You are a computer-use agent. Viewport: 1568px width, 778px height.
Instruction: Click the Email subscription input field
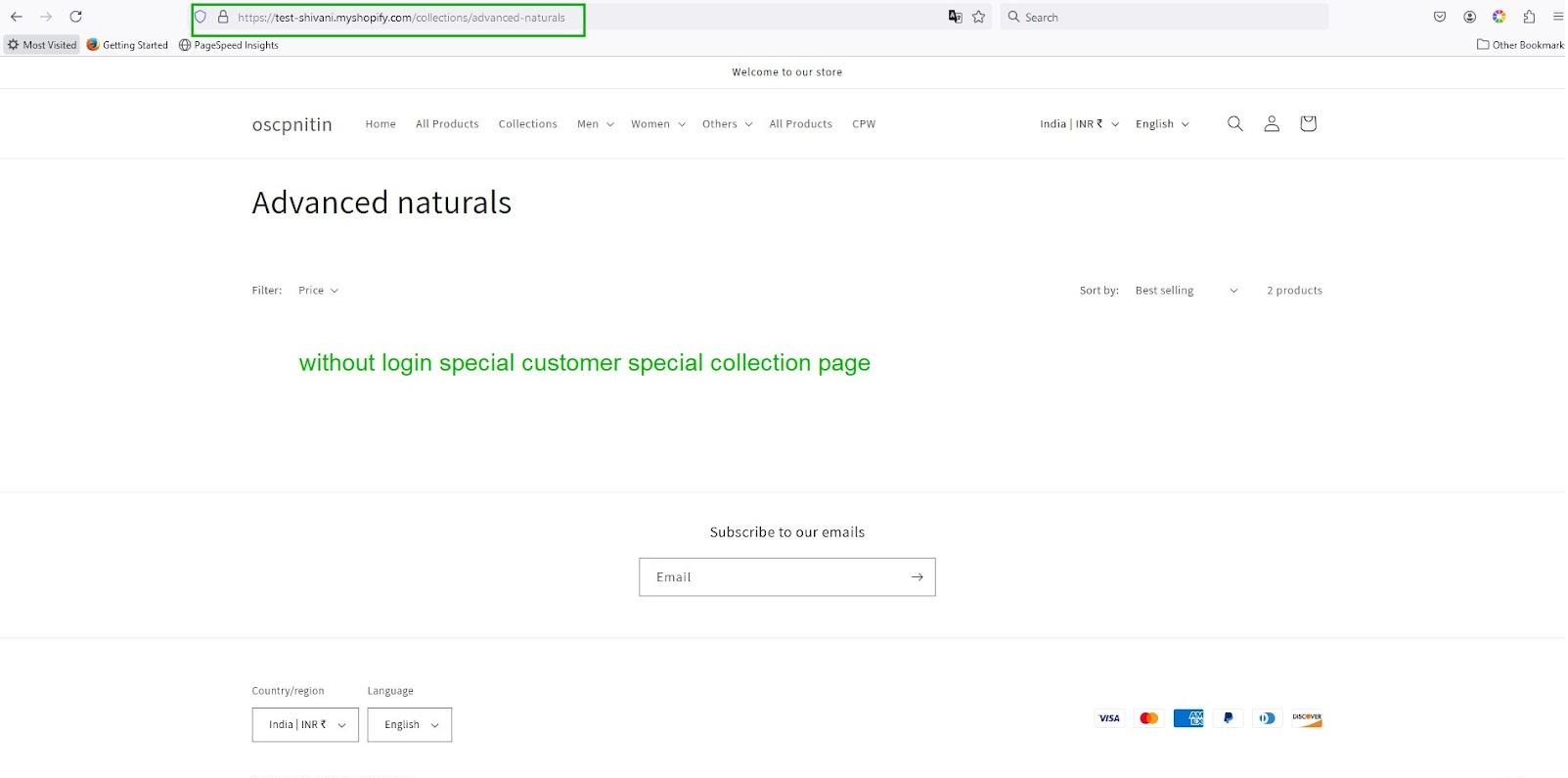773,577
